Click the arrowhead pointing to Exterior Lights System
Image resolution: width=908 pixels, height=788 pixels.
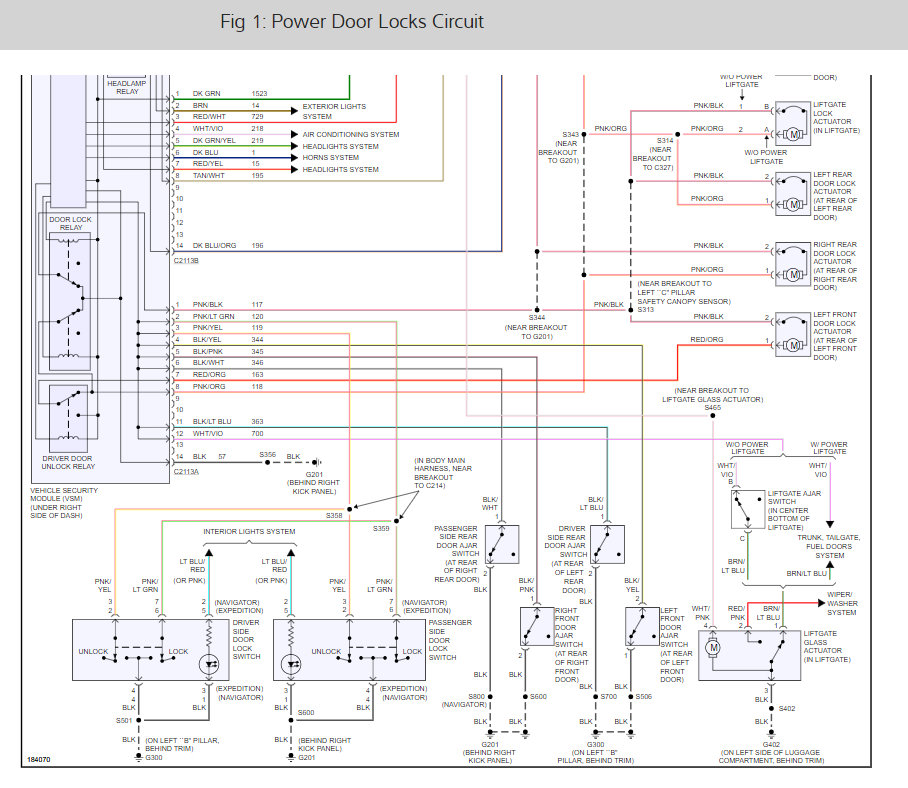tap(294, 111)
